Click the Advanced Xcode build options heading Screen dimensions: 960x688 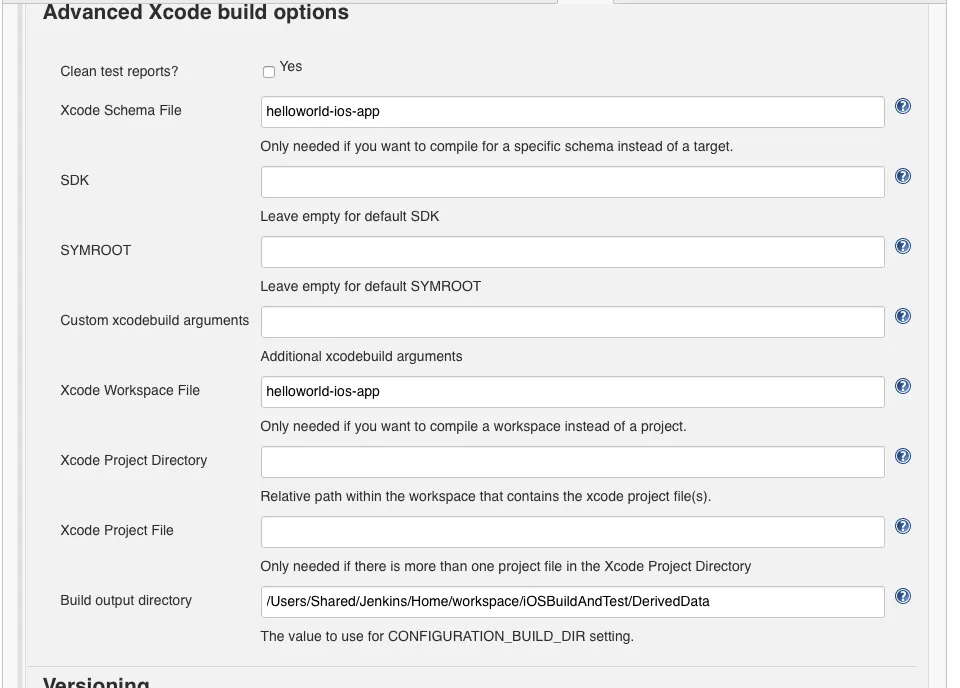coord(196,13)
